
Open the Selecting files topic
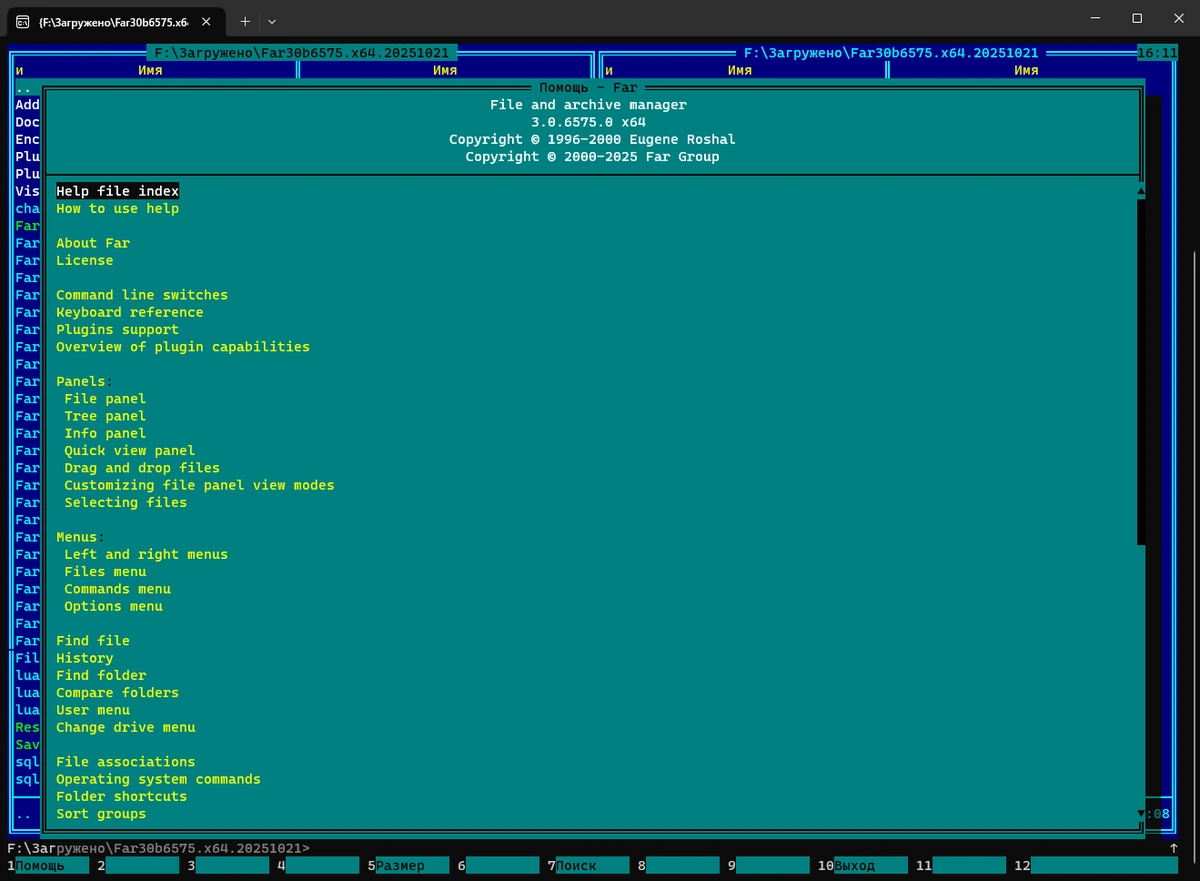click(x=126, y=502)
